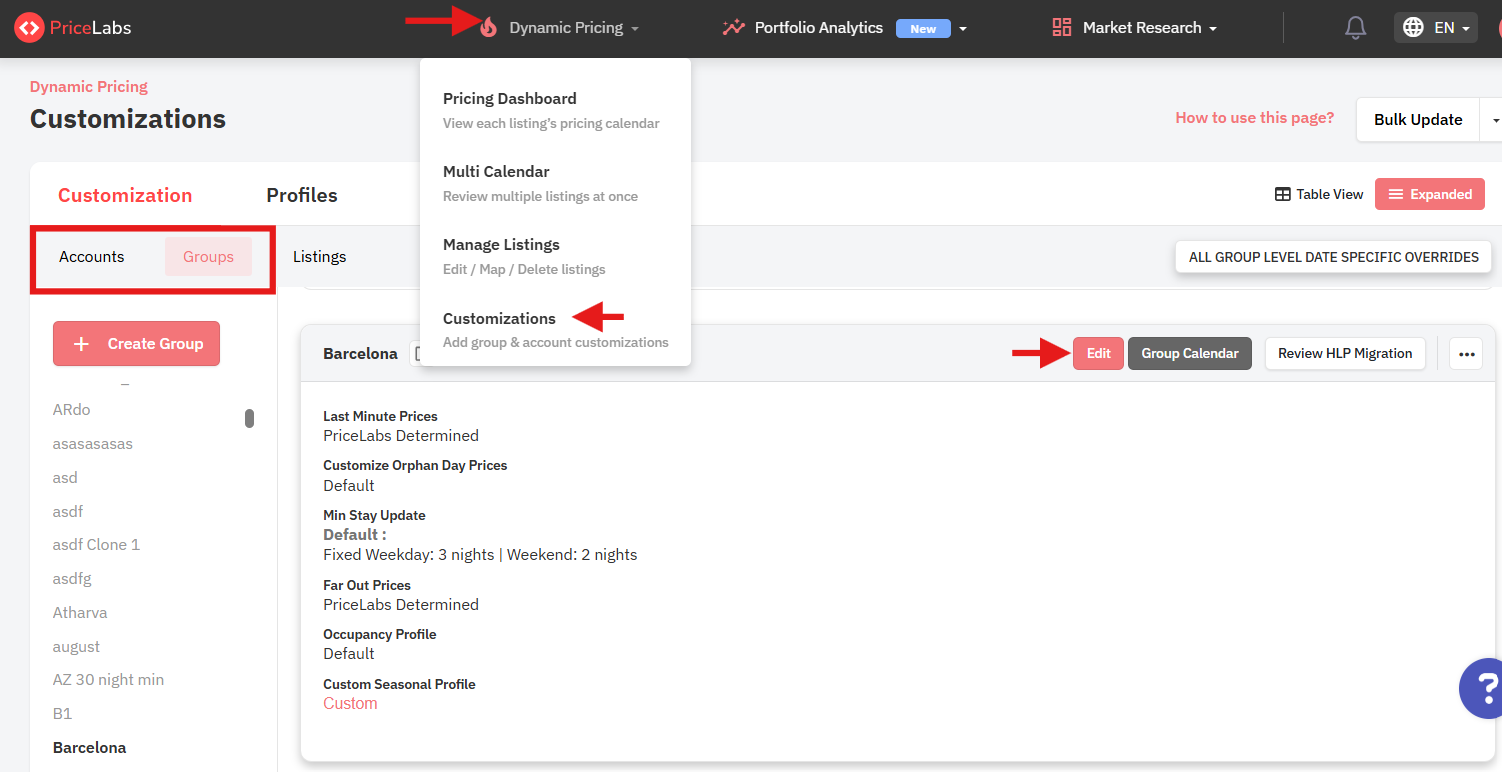Open the Group Calendar
This screenshot has height=772, width=1502.
[x=1190, y=354]
